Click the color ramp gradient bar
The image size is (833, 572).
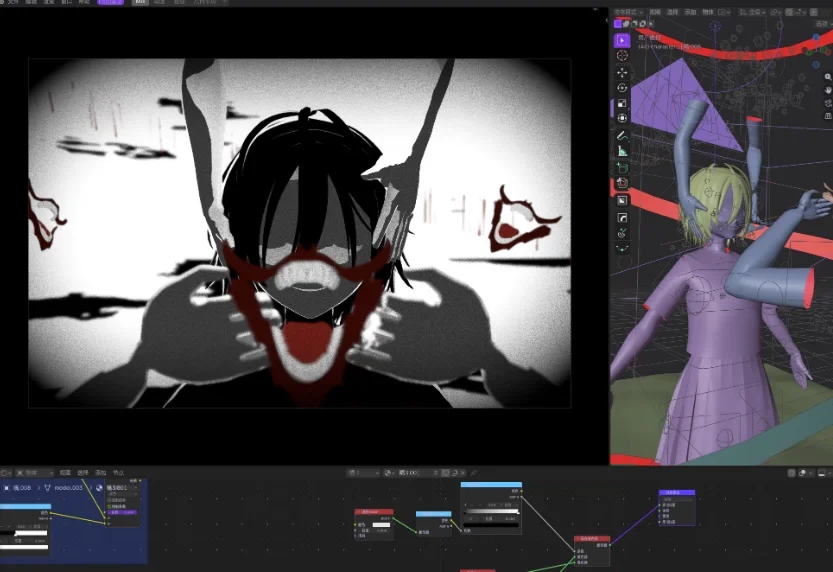(x=491, y=511)
